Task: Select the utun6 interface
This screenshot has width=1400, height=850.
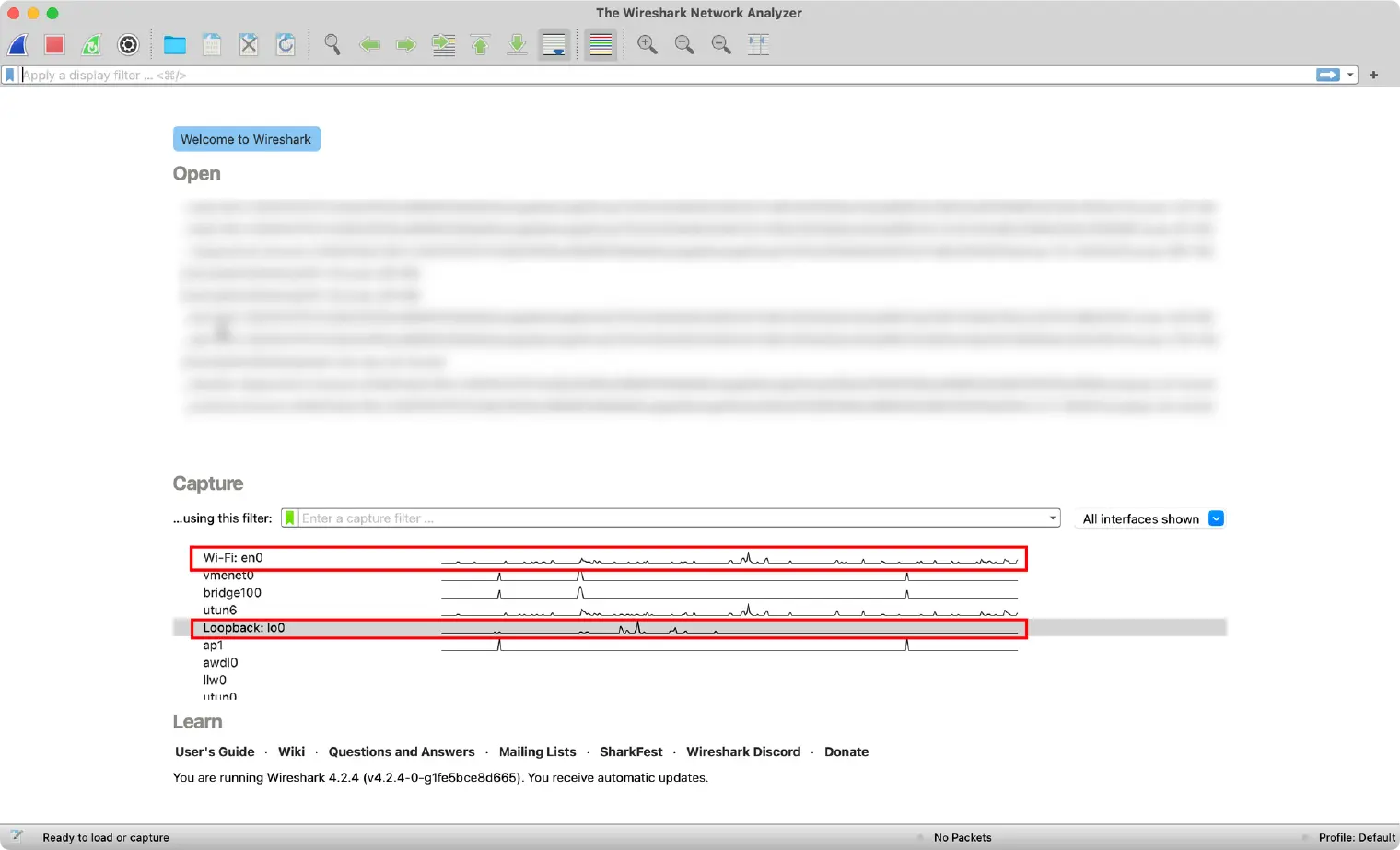Action: [219, 610]
